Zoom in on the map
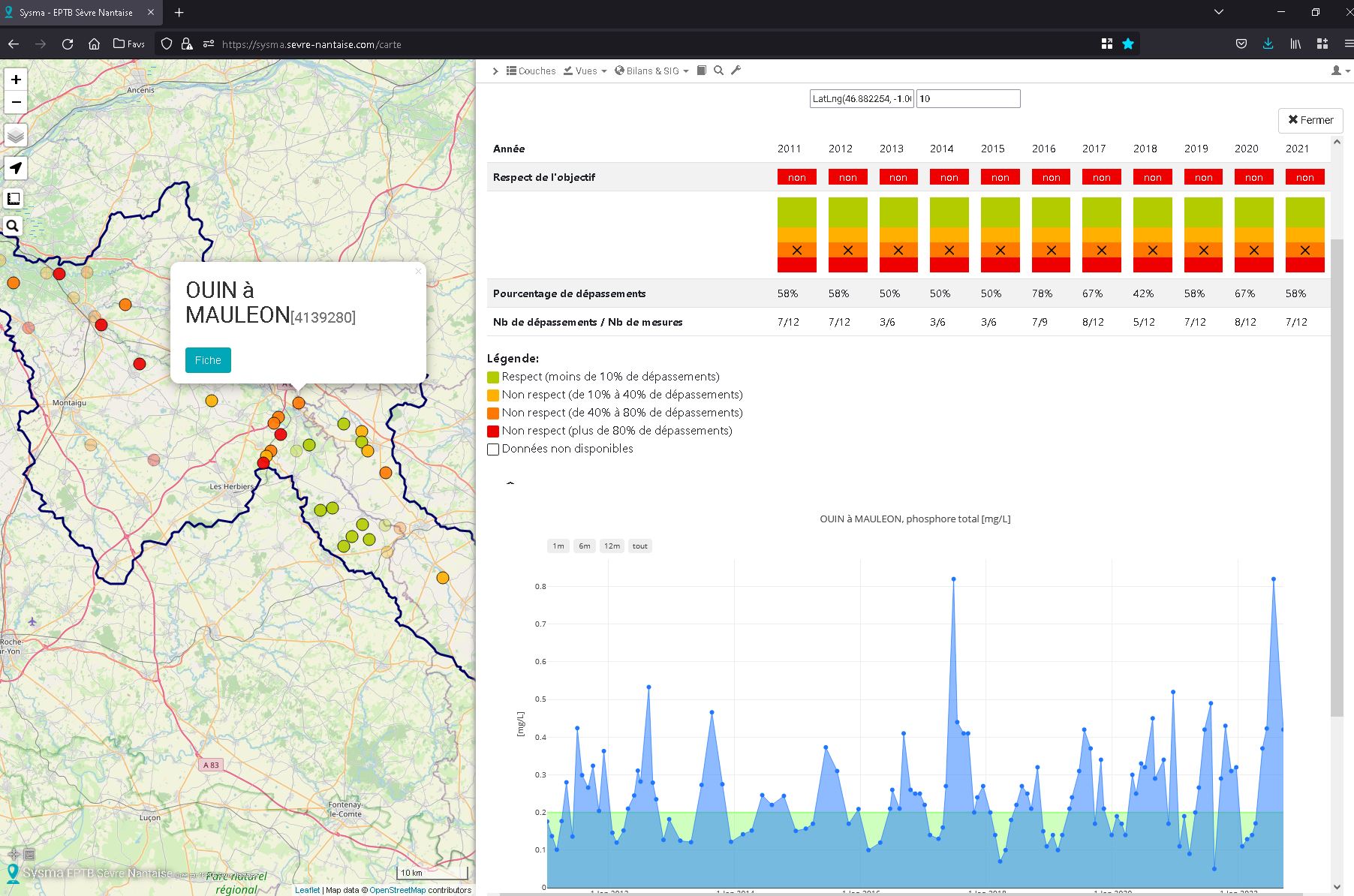 [x=16, y=80]
